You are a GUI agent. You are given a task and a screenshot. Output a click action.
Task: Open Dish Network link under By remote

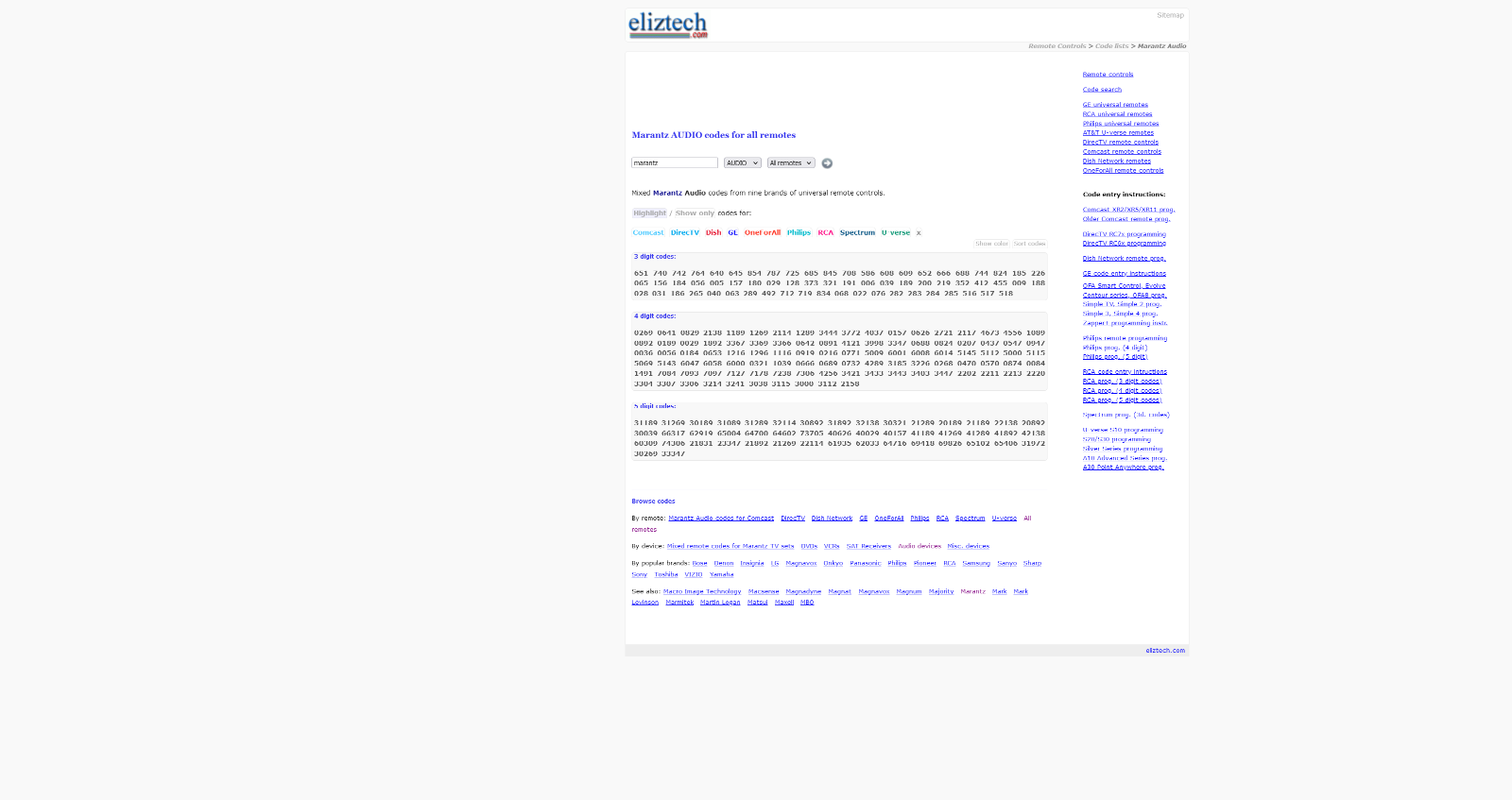[832, 519]
